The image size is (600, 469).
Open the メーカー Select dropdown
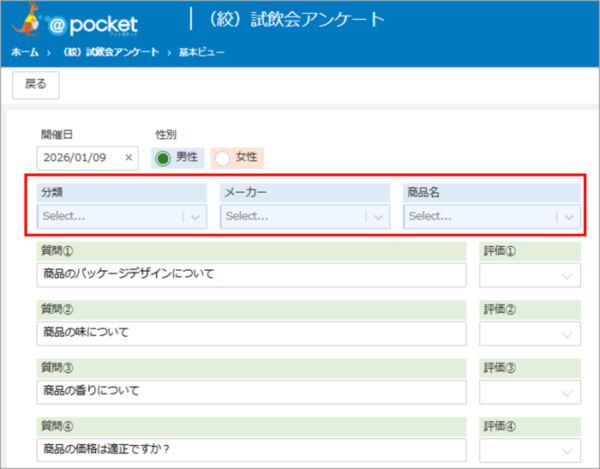coord(305,216)
